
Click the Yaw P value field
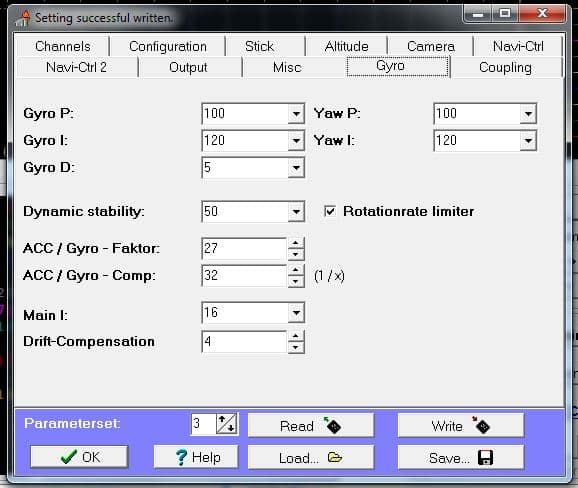coord(477,114)
